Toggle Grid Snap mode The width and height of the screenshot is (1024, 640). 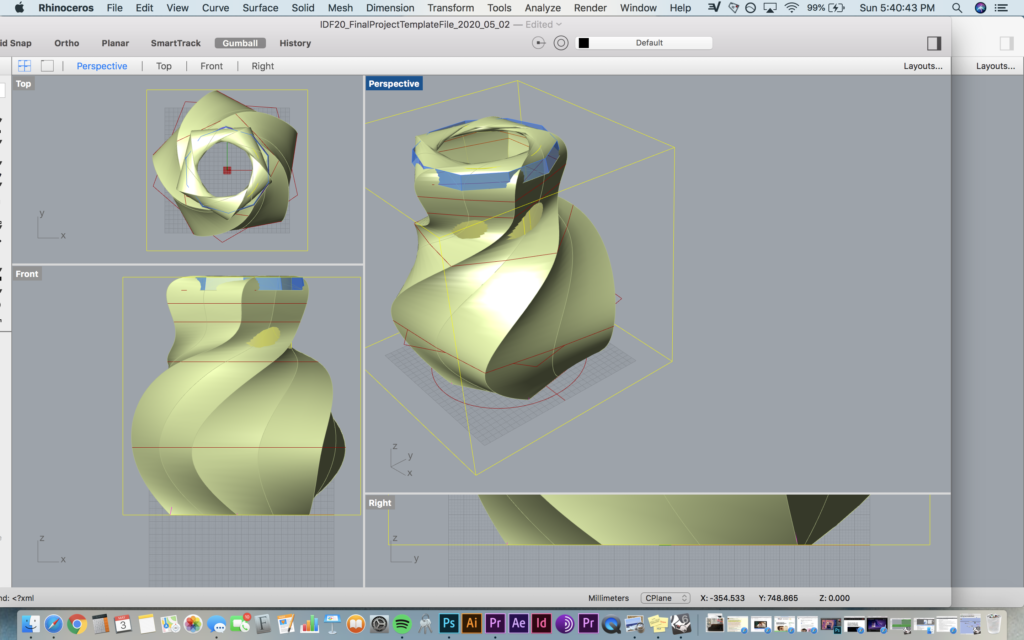16,43
